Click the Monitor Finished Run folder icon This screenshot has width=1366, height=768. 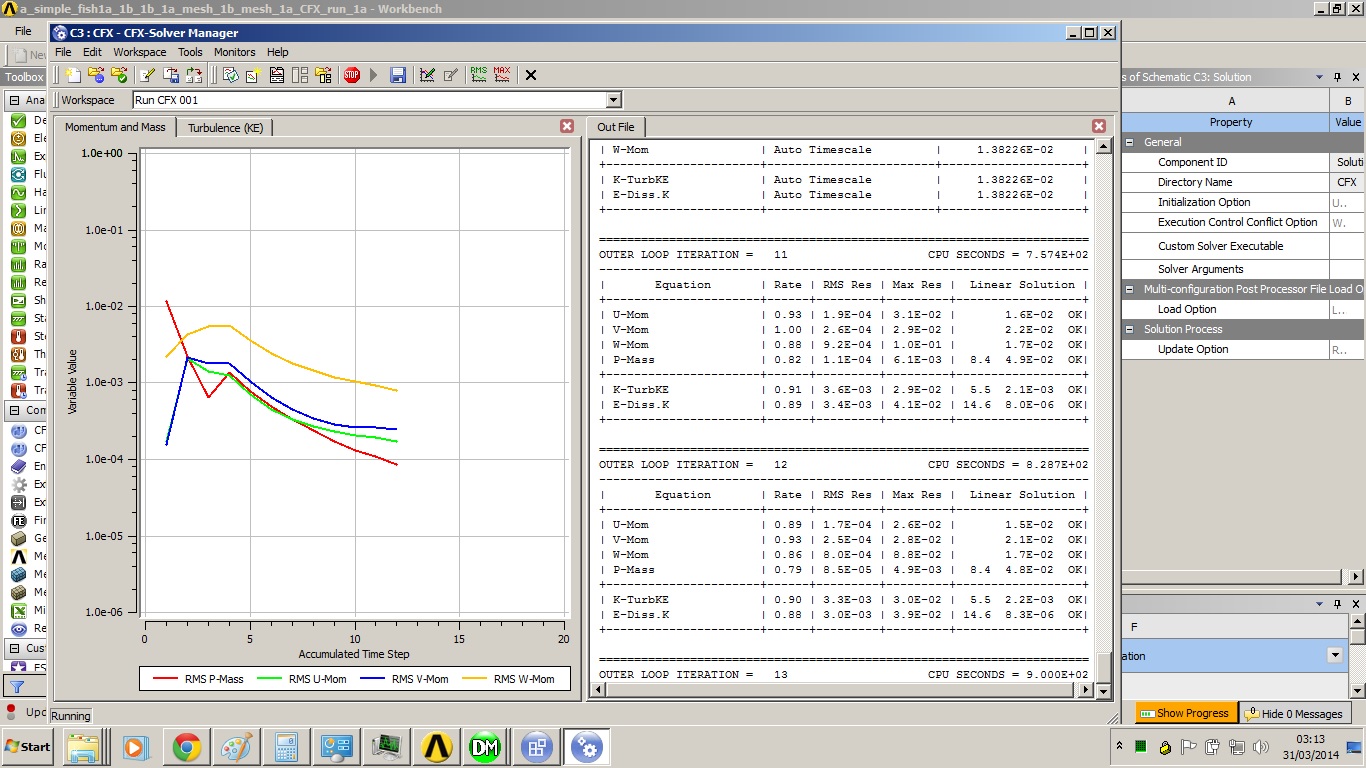click(119, 75)
